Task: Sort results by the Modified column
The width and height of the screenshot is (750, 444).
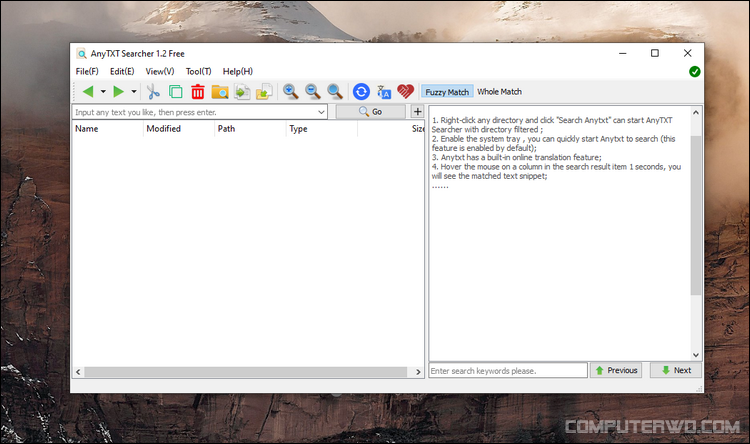Action: [178, 129]
